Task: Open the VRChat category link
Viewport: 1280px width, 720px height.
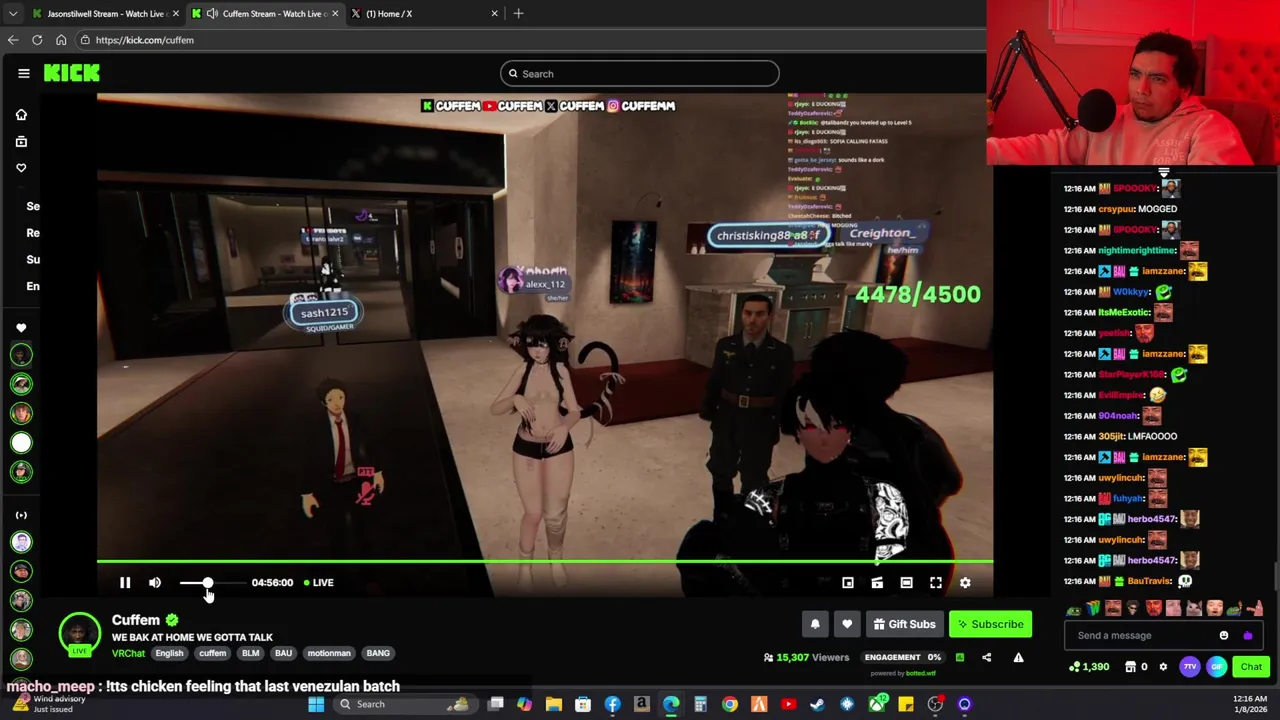Action: (128, 653)
